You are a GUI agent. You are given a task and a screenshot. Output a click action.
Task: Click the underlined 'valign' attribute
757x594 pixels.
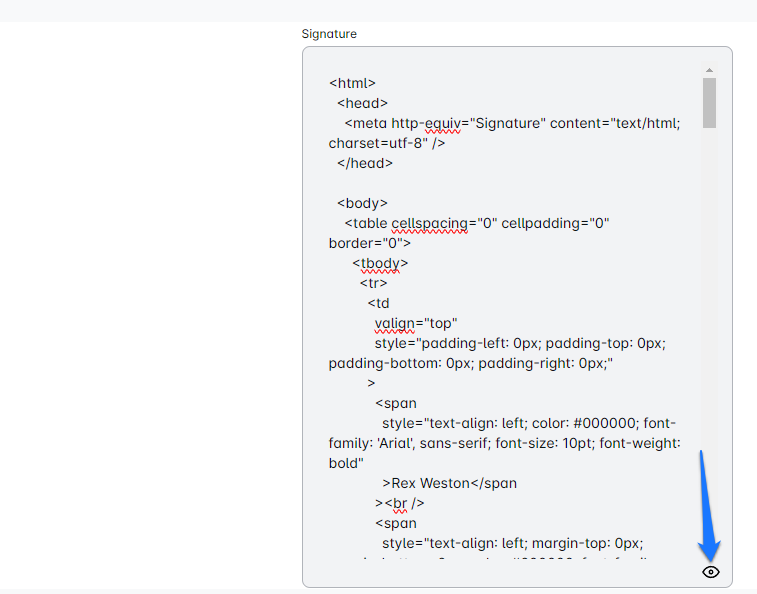click(x=394, y=323)
